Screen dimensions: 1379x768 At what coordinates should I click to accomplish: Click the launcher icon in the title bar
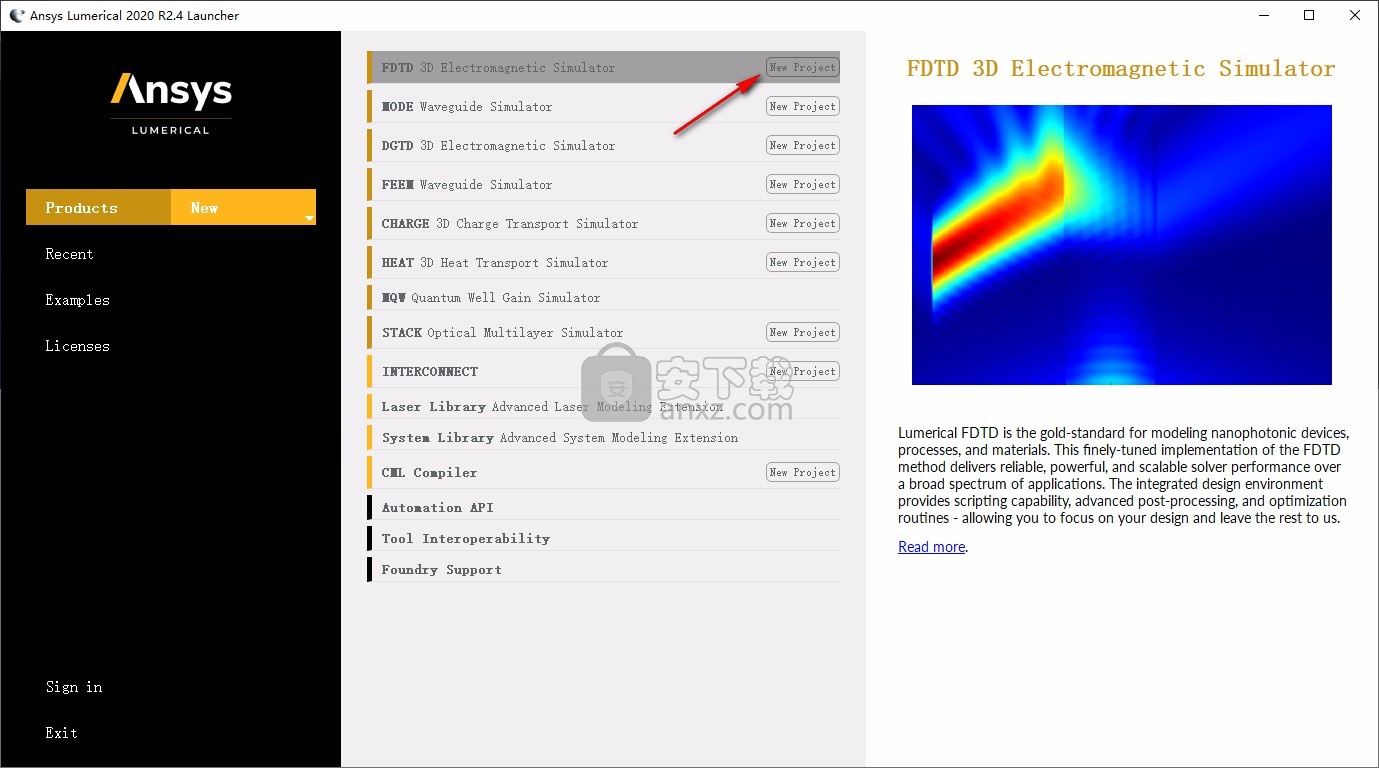17,15
